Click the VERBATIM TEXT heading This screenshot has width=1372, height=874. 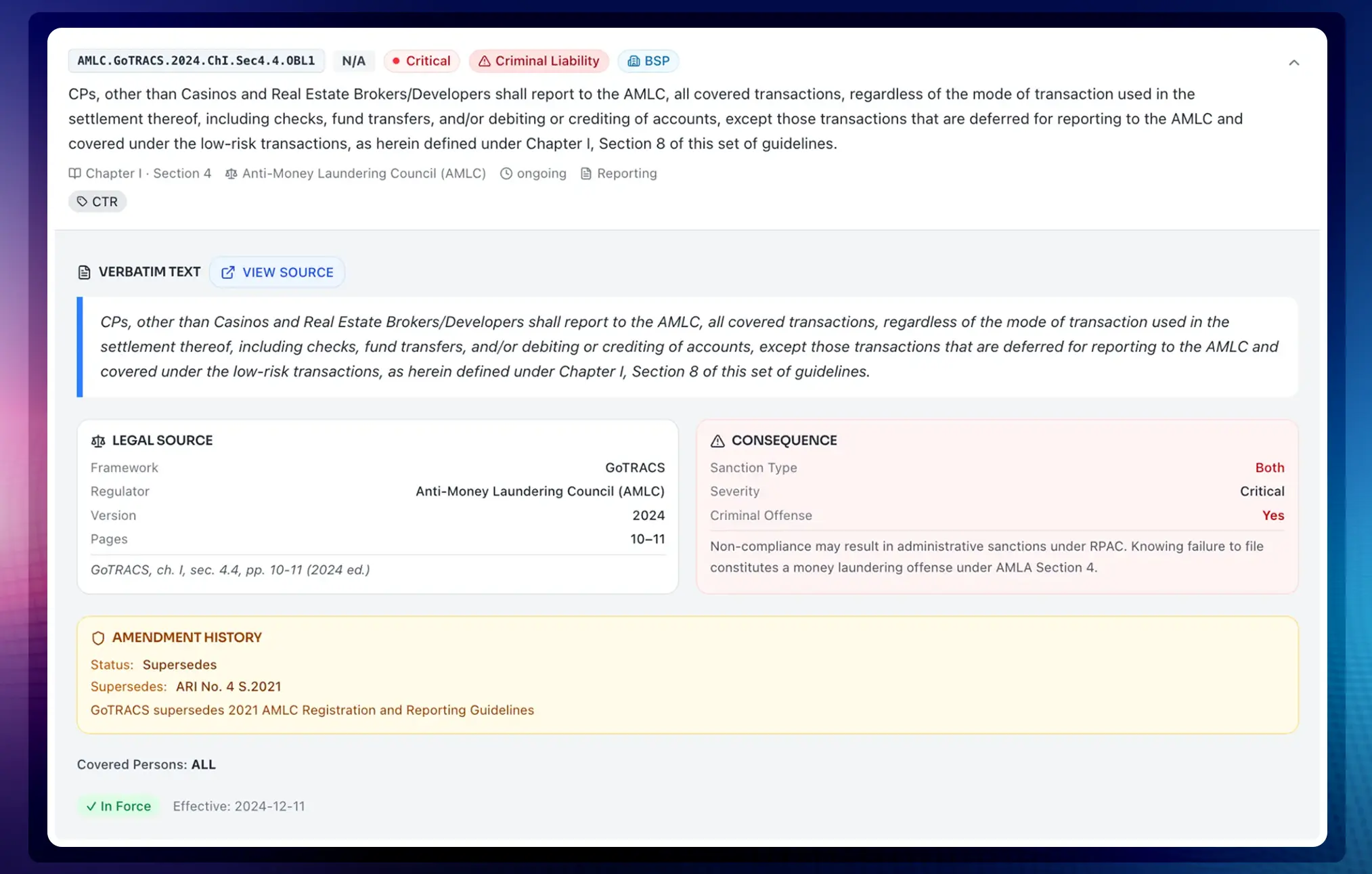point(150,271)
